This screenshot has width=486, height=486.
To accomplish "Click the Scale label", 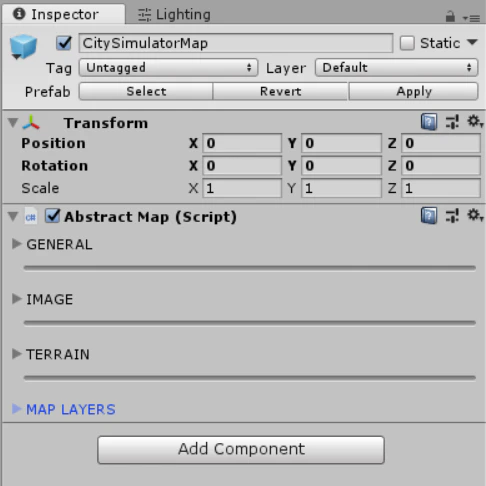I will (x=40, y=188).
